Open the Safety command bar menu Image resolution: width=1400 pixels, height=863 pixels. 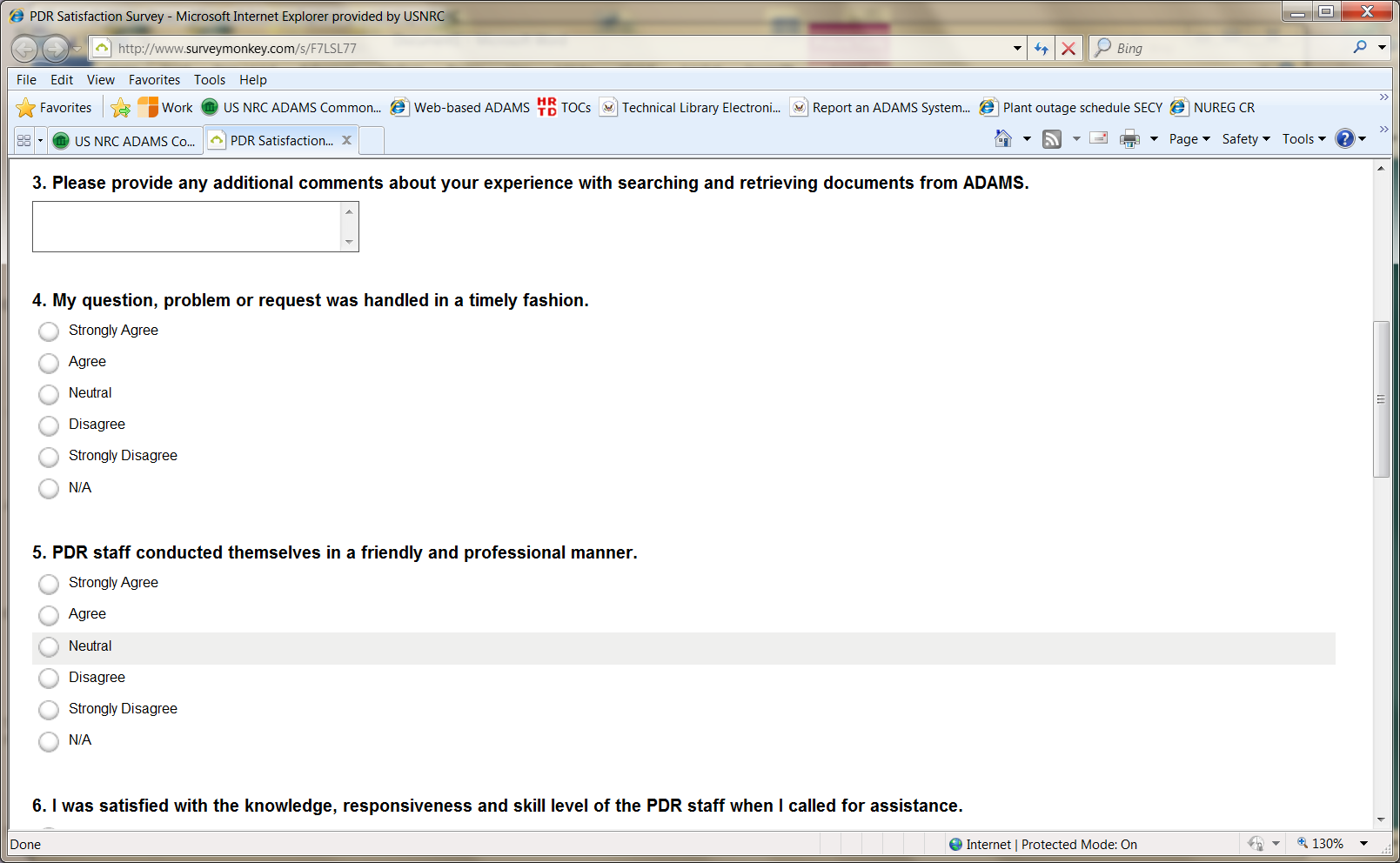1246,139
